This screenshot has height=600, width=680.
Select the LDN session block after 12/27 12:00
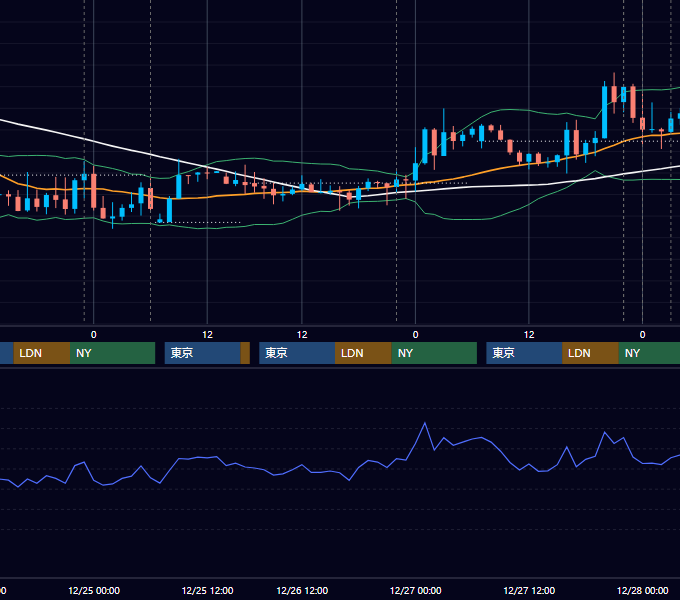[590, 353]
